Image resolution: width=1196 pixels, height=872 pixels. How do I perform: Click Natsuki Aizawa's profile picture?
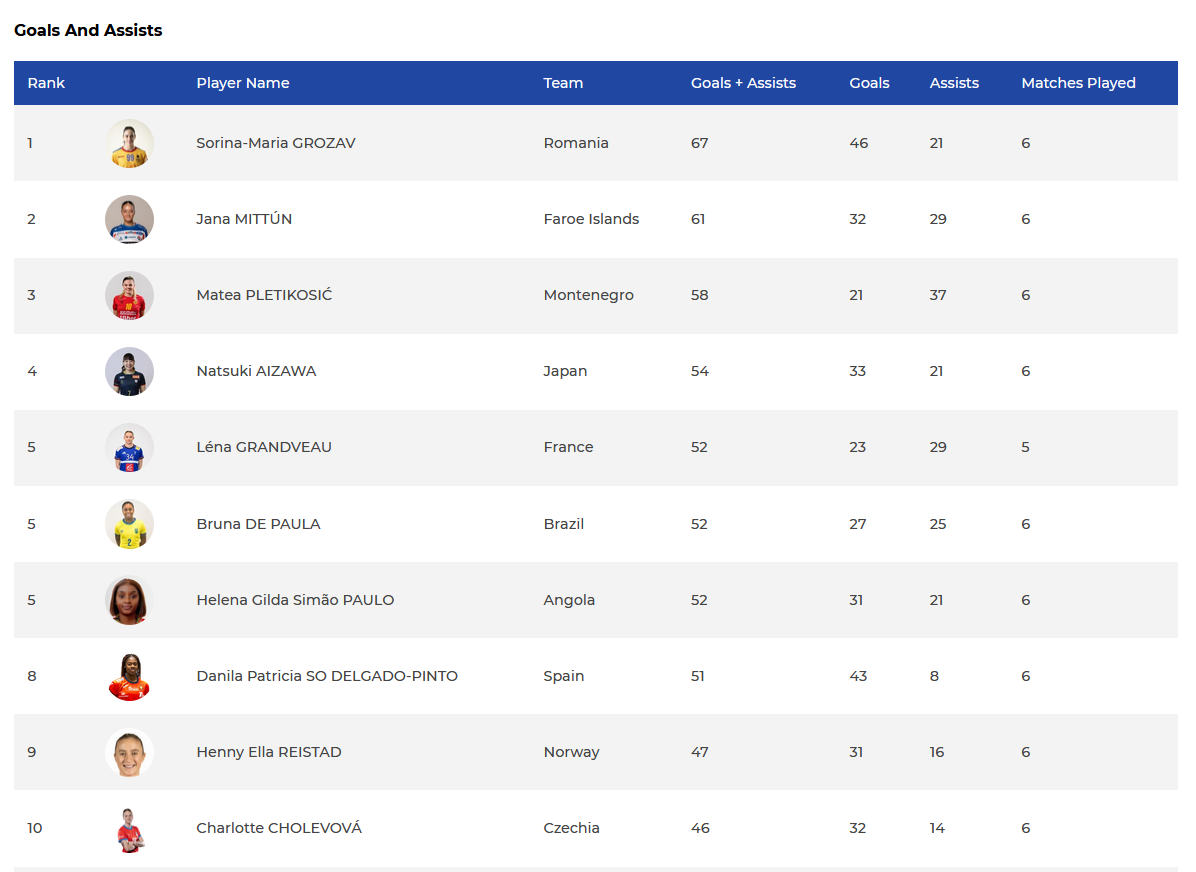click(129, 371)
